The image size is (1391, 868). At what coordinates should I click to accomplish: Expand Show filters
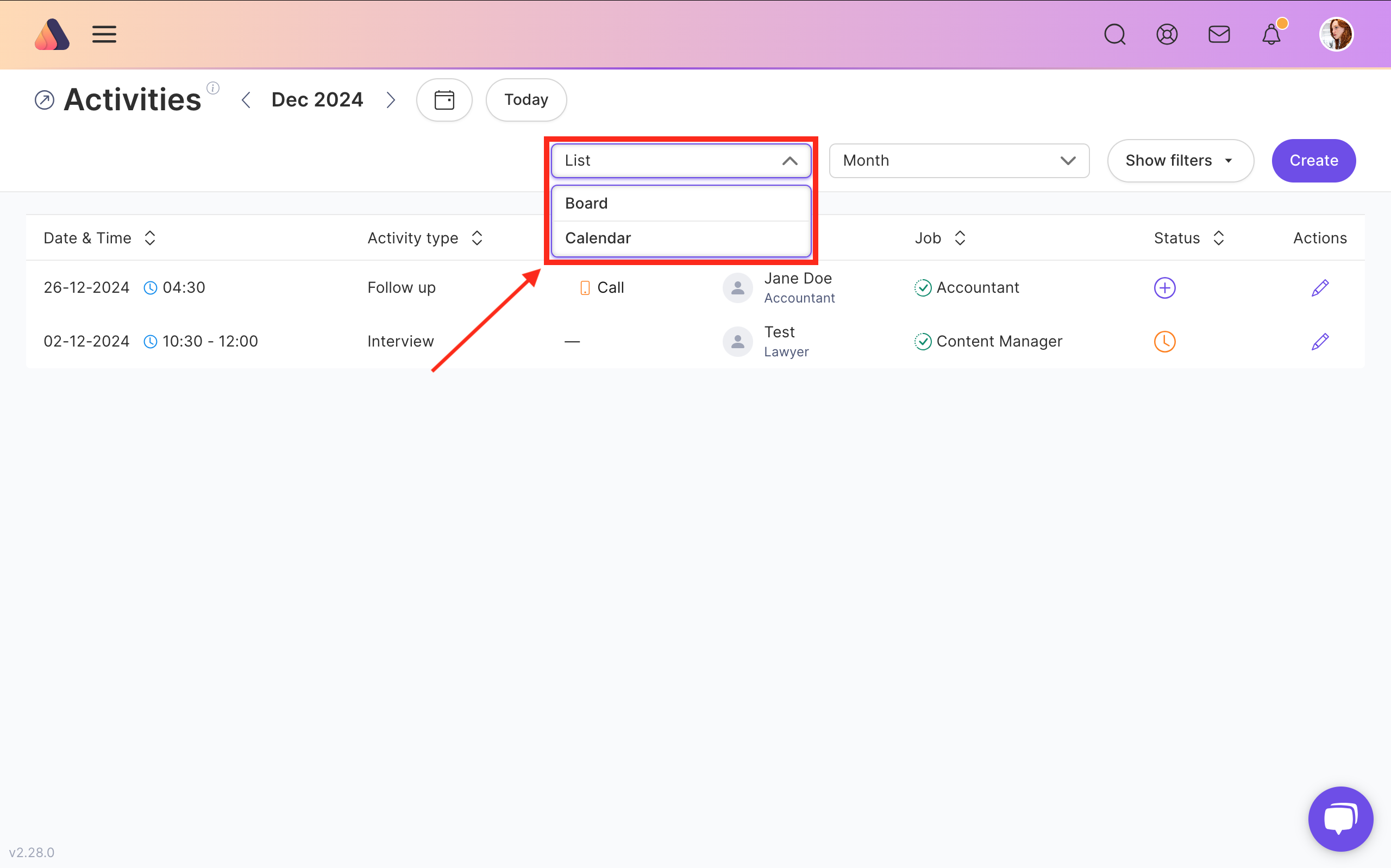tap(1180, 161)
